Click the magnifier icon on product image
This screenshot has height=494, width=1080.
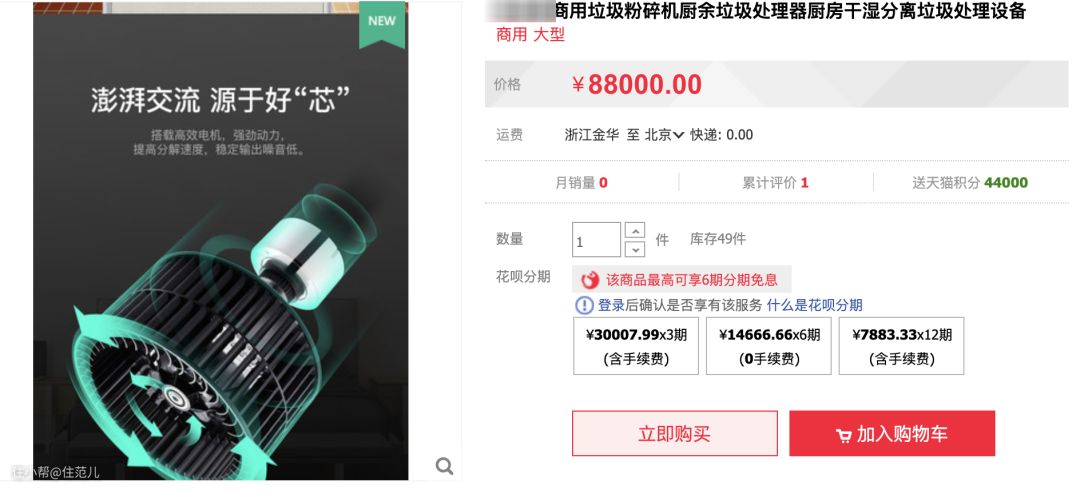click(x=444, y=466)
